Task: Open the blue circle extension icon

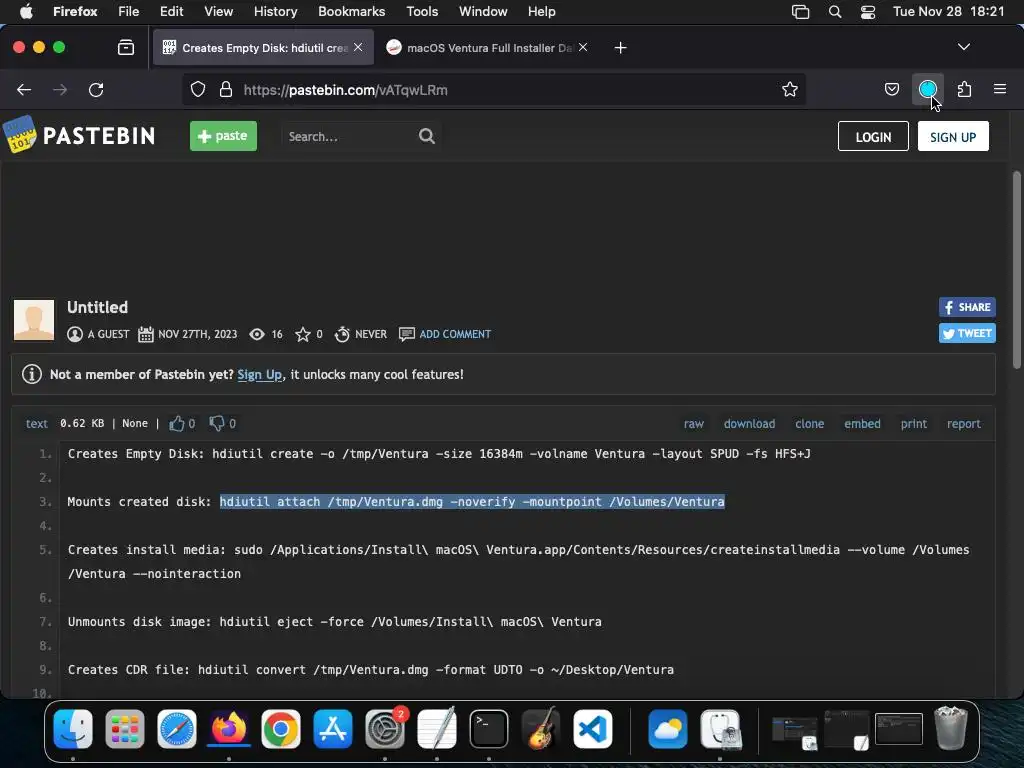Action: [x=927, y=89]
